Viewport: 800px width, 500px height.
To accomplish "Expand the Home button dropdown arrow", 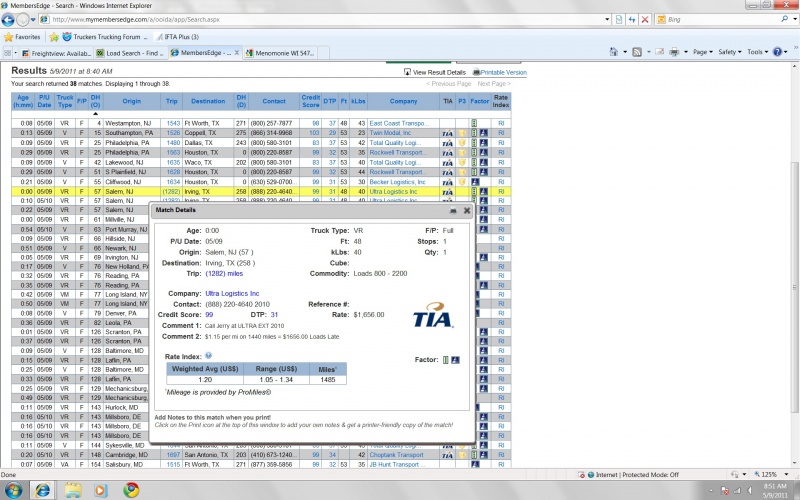I will coord(624,52).
